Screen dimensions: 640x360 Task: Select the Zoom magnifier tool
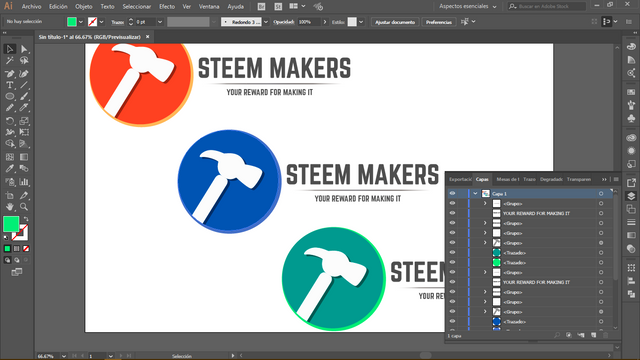tap(24, 207)
